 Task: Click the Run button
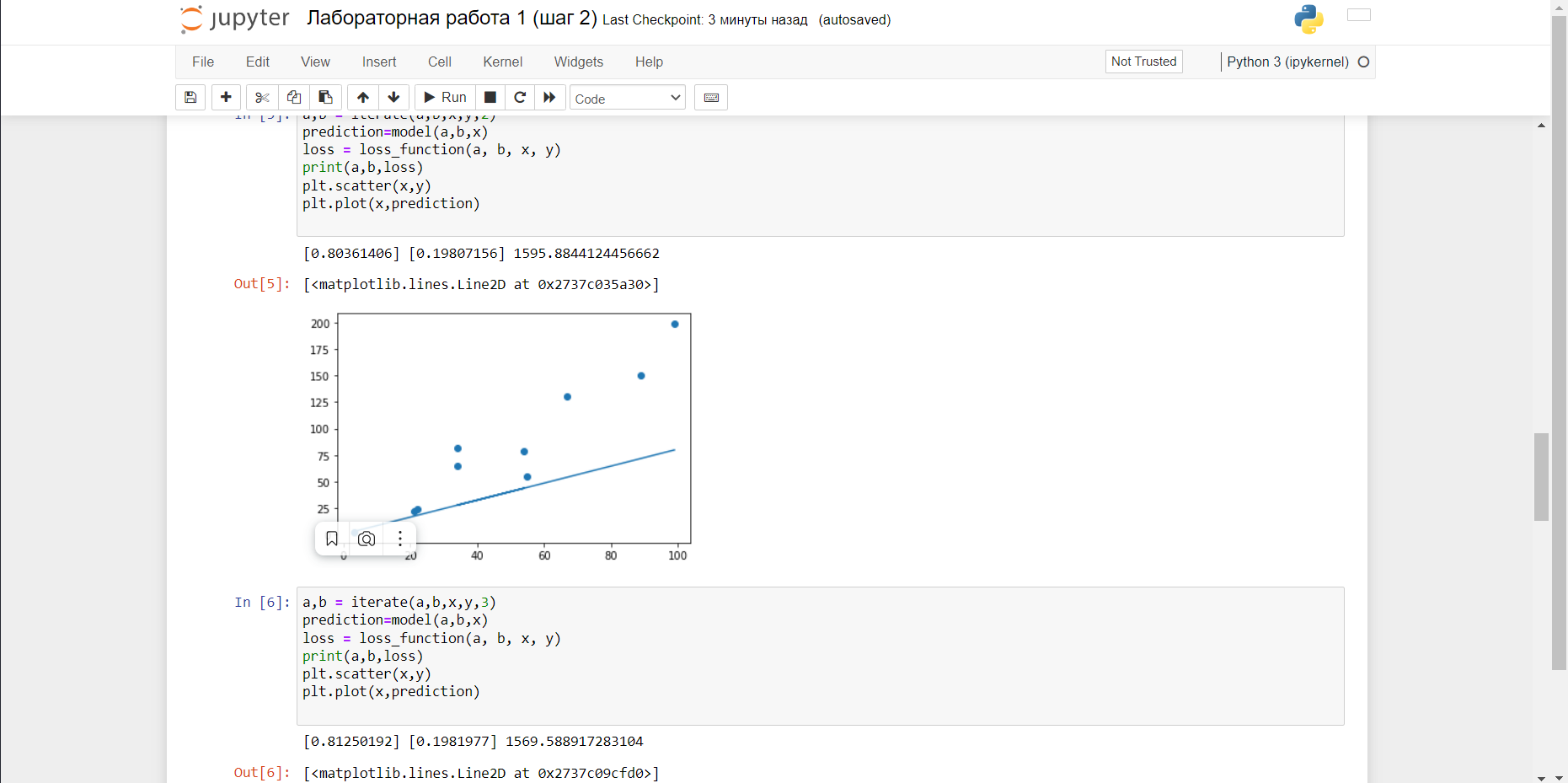pyautogui.click(x=444, y=97)
